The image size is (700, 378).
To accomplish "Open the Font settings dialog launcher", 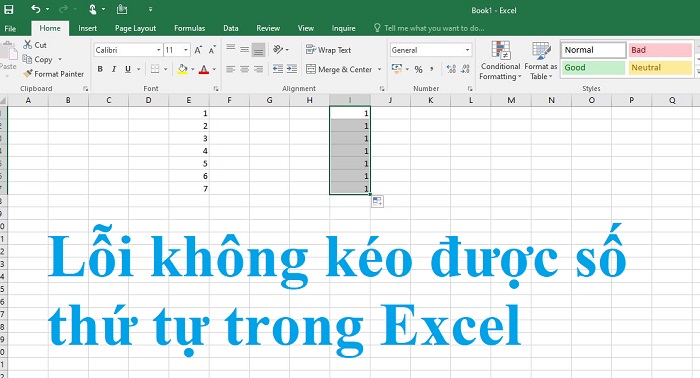I will [216, 89].
